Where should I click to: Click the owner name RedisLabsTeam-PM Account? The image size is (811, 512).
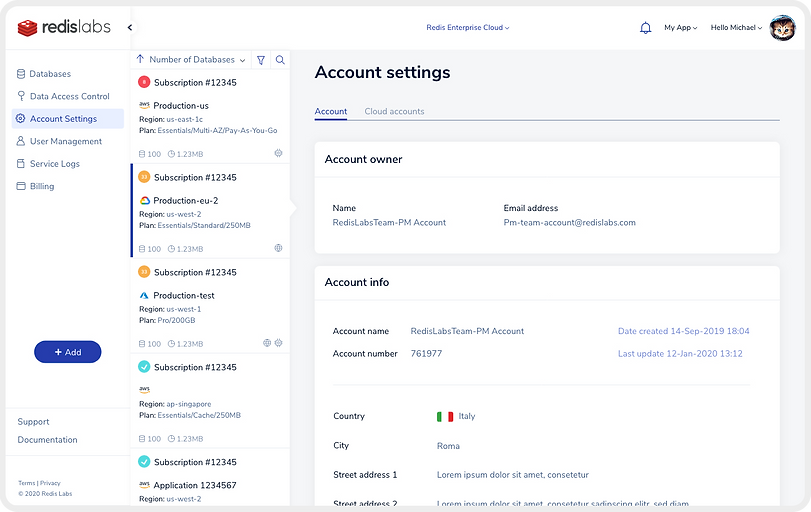(389, 222)
